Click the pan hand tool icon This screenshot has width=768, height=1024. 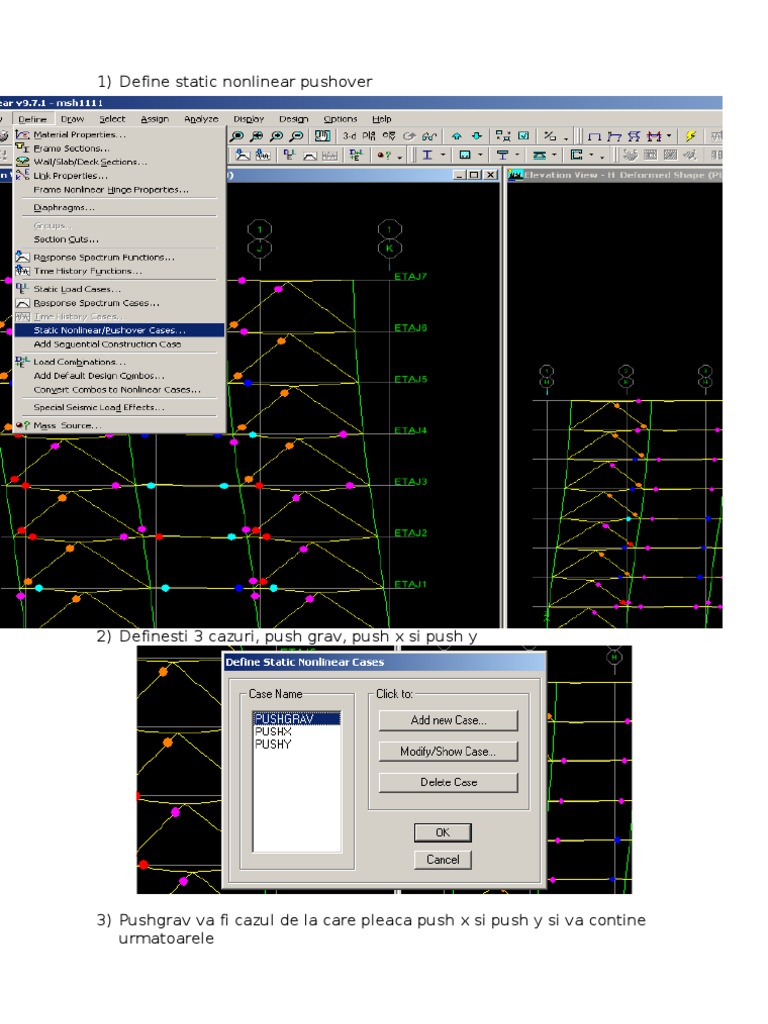point(324,136)
